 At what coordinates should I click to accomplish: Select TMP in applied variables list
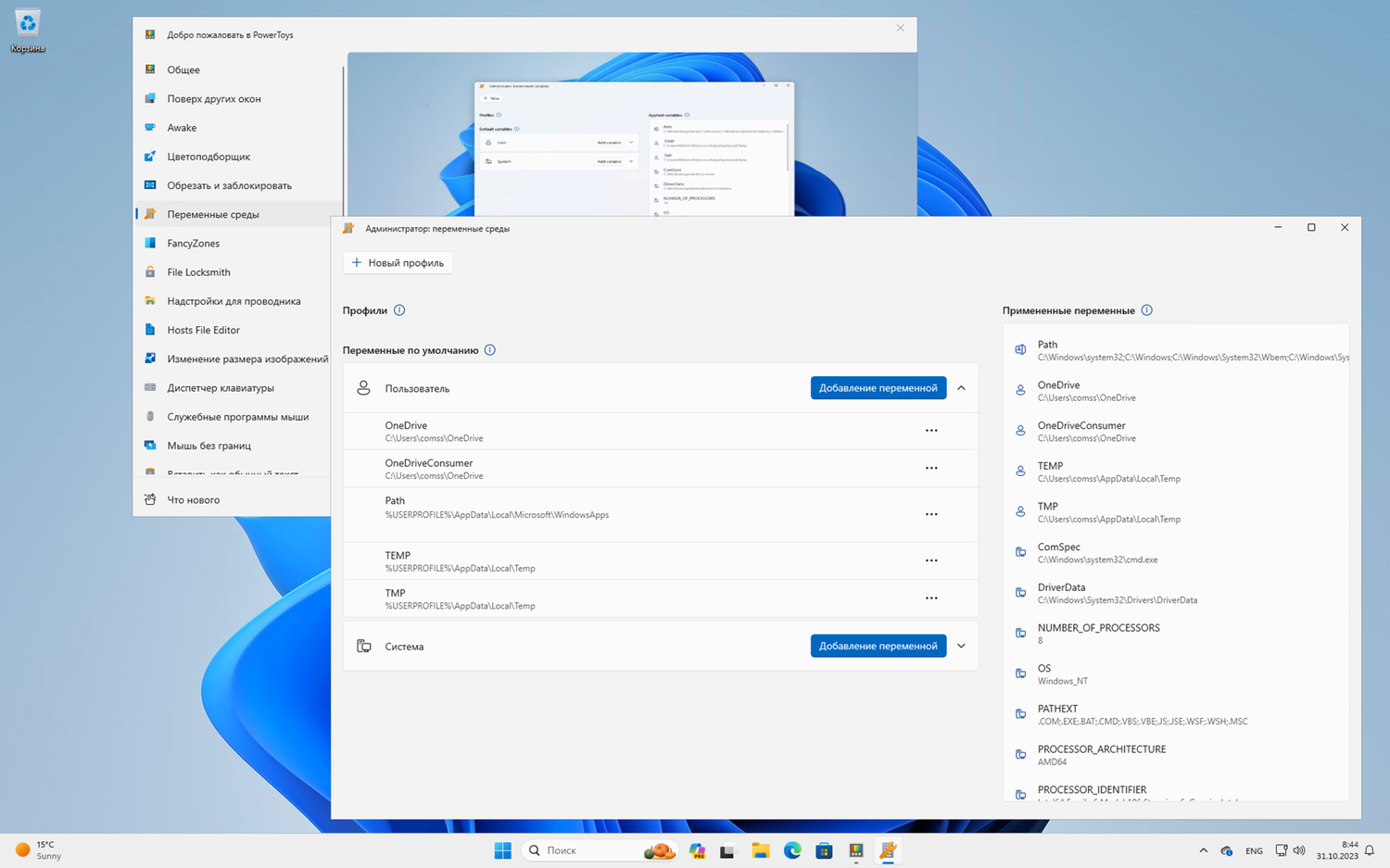[x=1176, y=512]
